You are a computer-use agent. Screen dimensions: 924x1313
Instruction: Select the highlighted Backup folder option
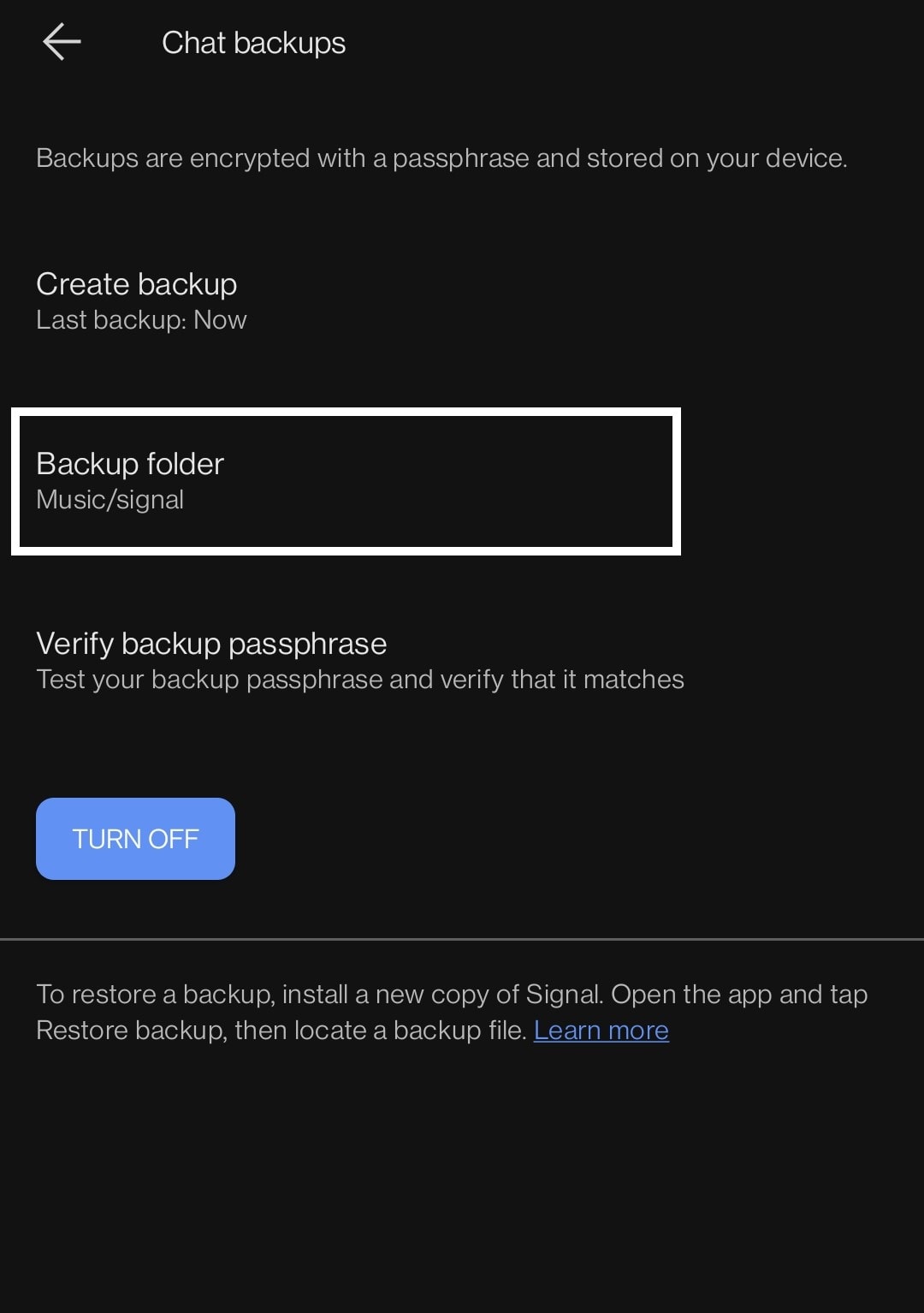[342, 479]
